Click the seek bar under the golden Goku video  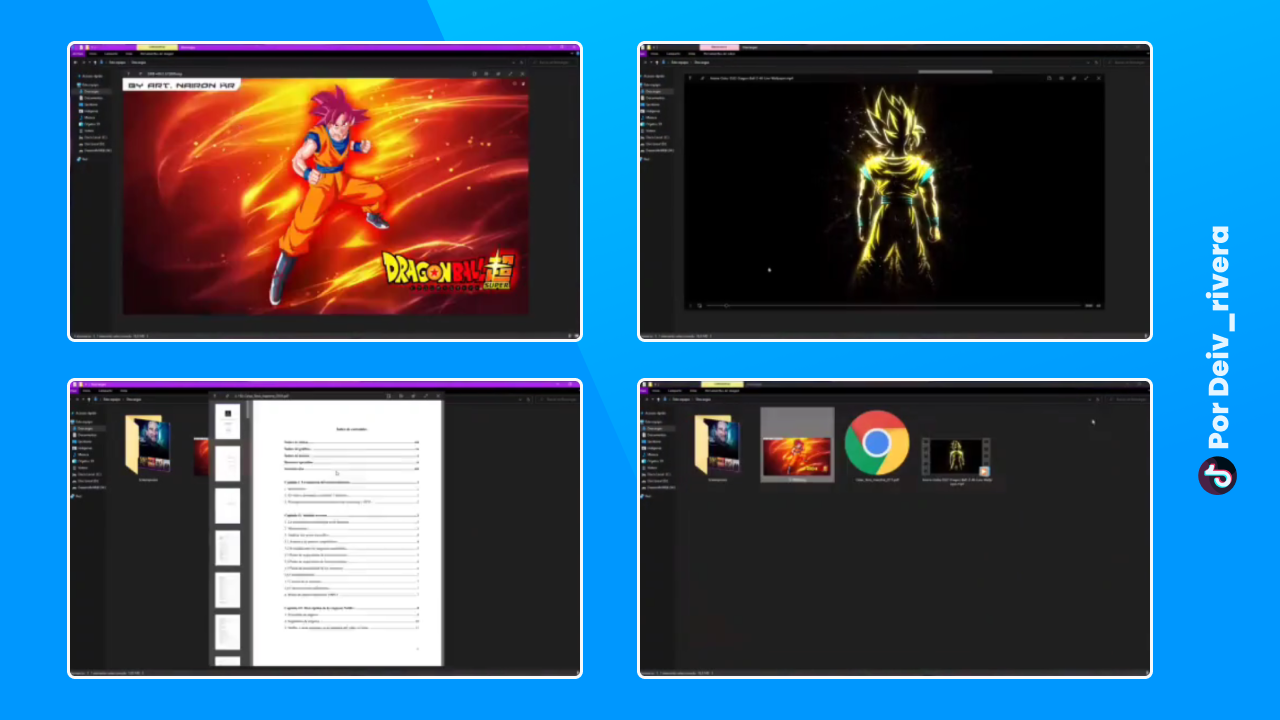click(x=891, y=305)
